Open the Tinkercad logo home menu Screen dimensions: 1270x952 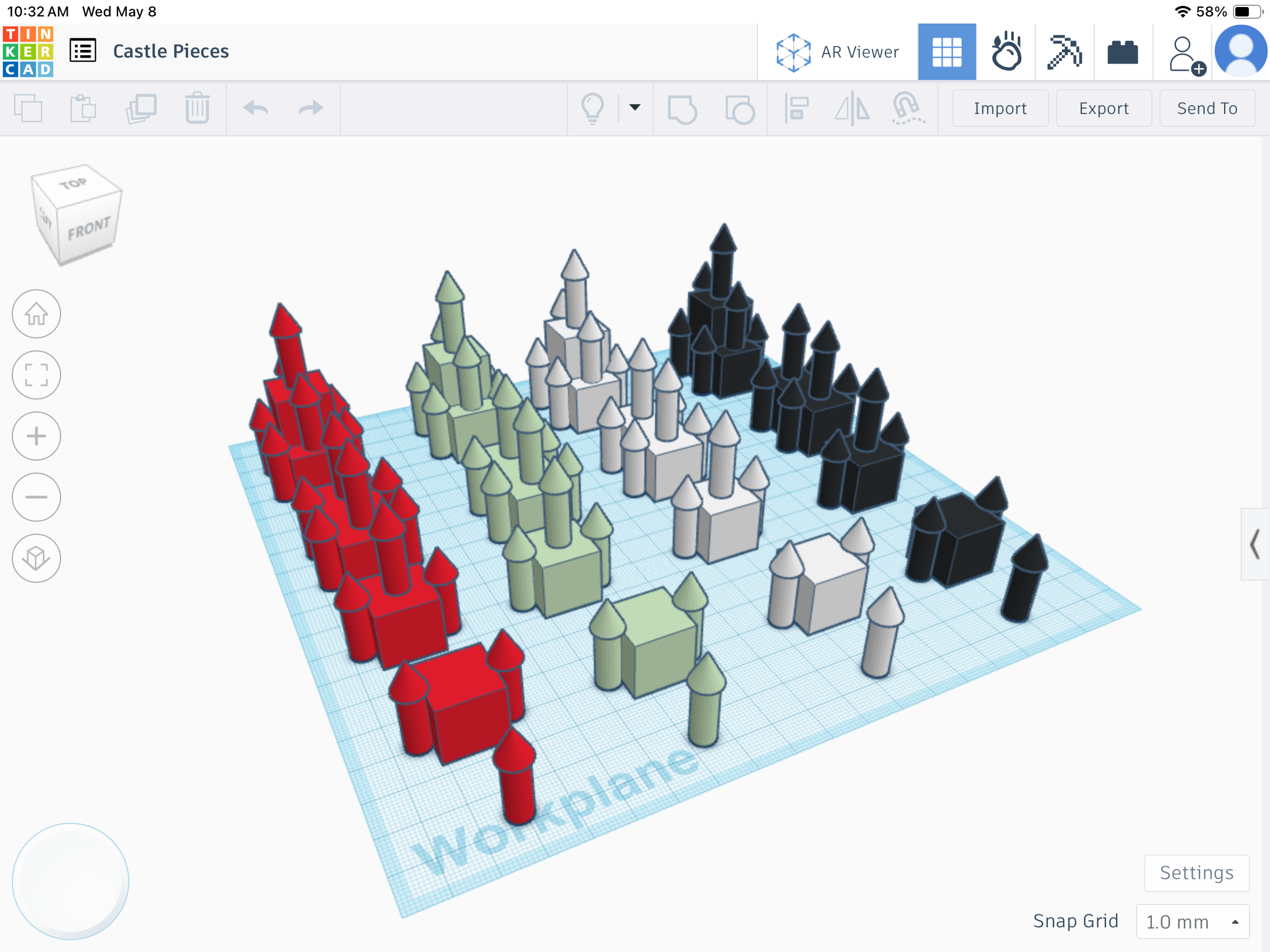28,52
